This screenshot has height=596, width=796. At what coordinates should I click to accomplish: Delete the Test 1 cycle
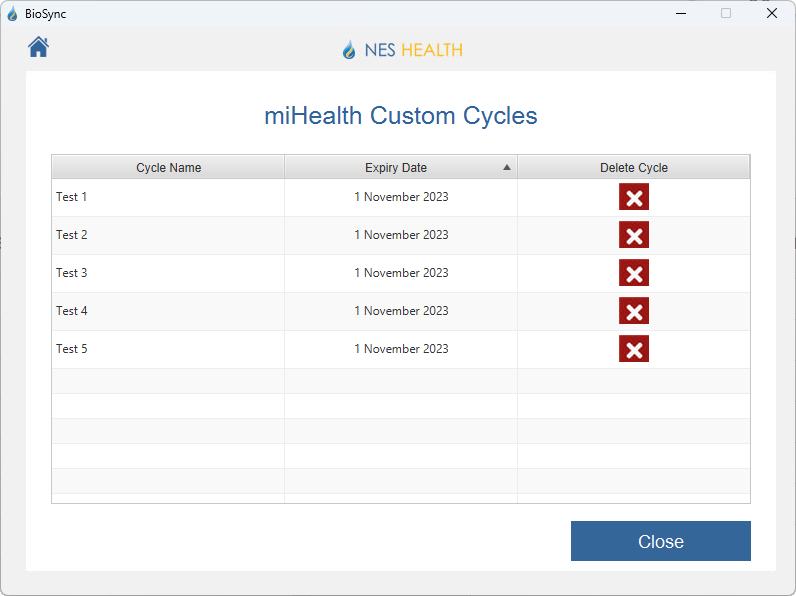[634, 197]
